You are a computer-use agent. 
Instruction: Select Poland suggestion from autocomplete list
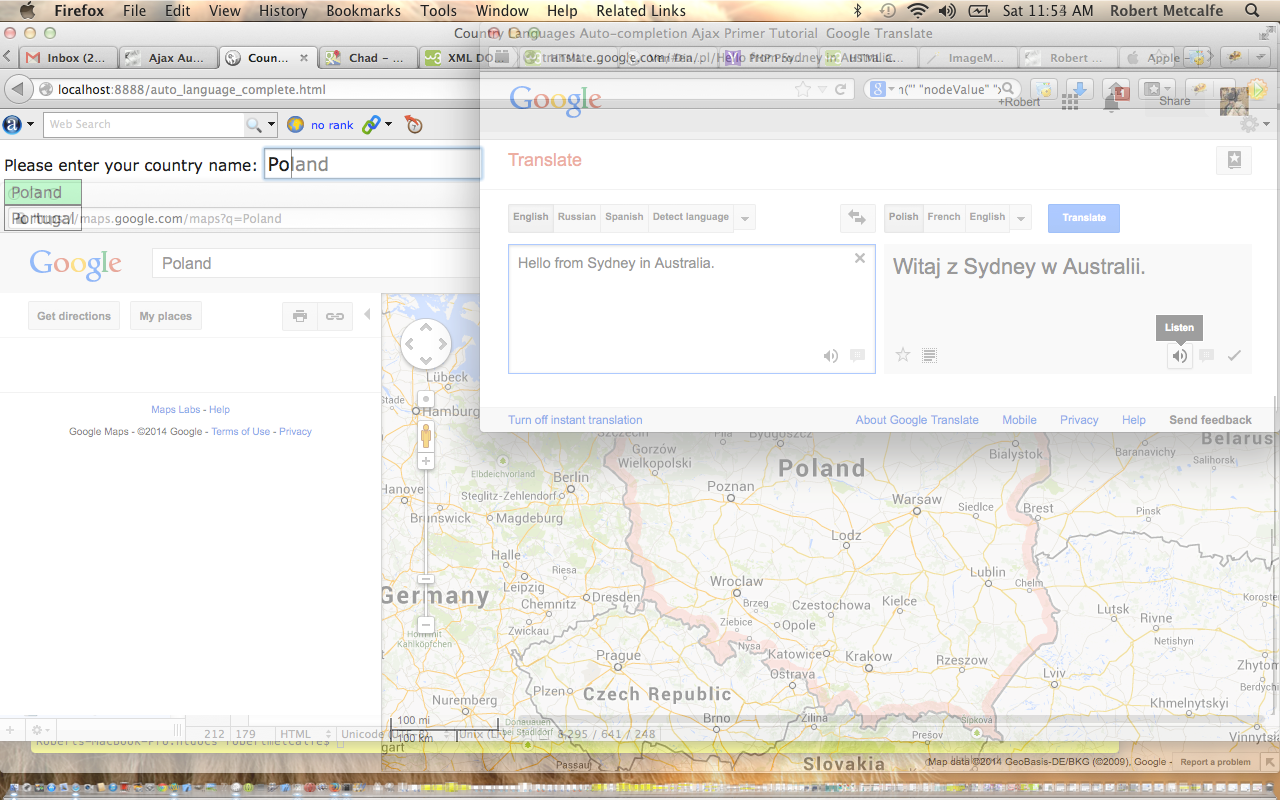(x=43, y=193)
